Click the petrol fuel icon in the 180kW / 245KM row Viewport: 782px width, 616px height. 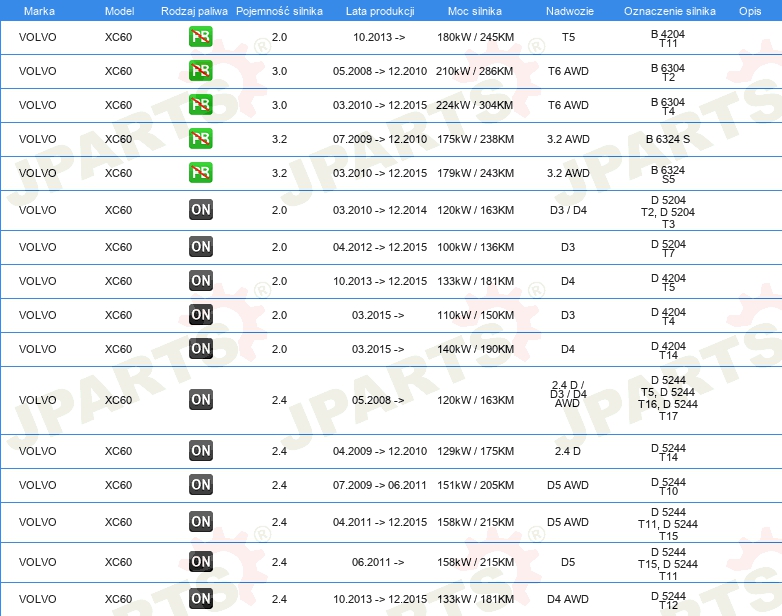pos(200,36)
